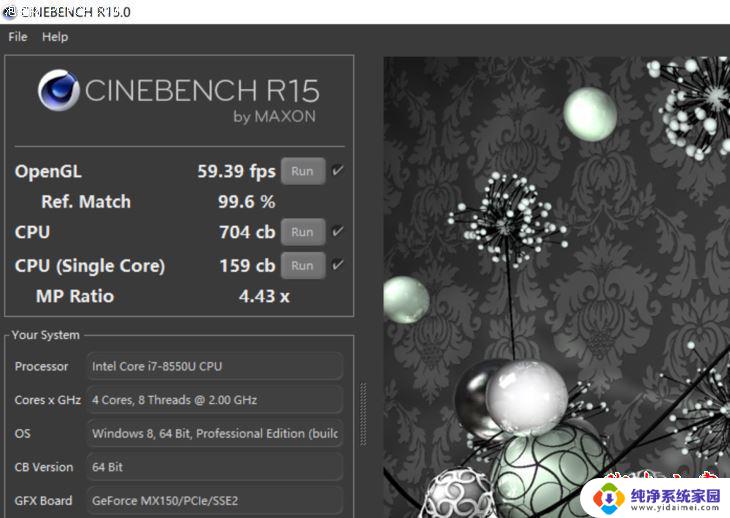Run the CPU Single Core benchmark
This screenshot has height=518, width=730.
[x=303, y=265]
